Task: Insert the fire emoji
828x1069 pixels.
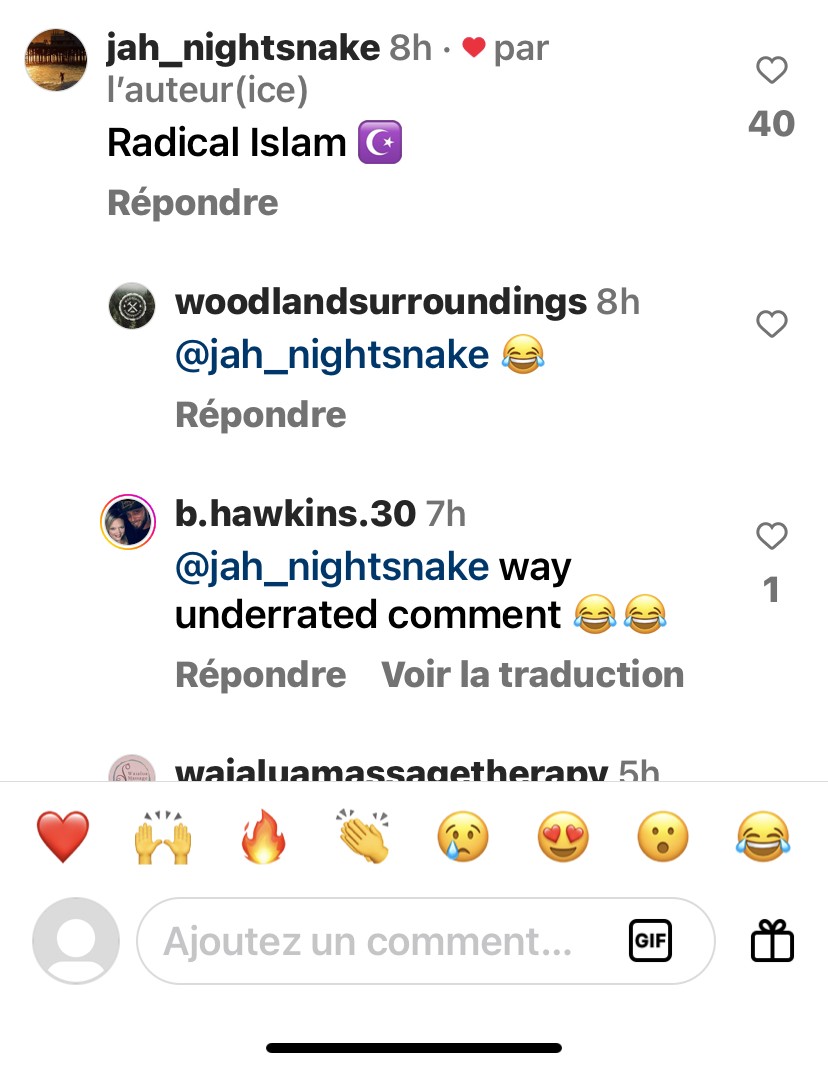Action: 263,837
